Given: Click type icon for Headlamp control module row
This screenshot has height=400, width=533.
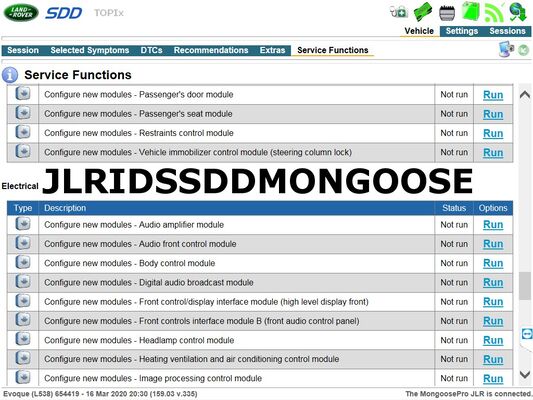Looking at the screenshot, I should (x=23, y=339).
